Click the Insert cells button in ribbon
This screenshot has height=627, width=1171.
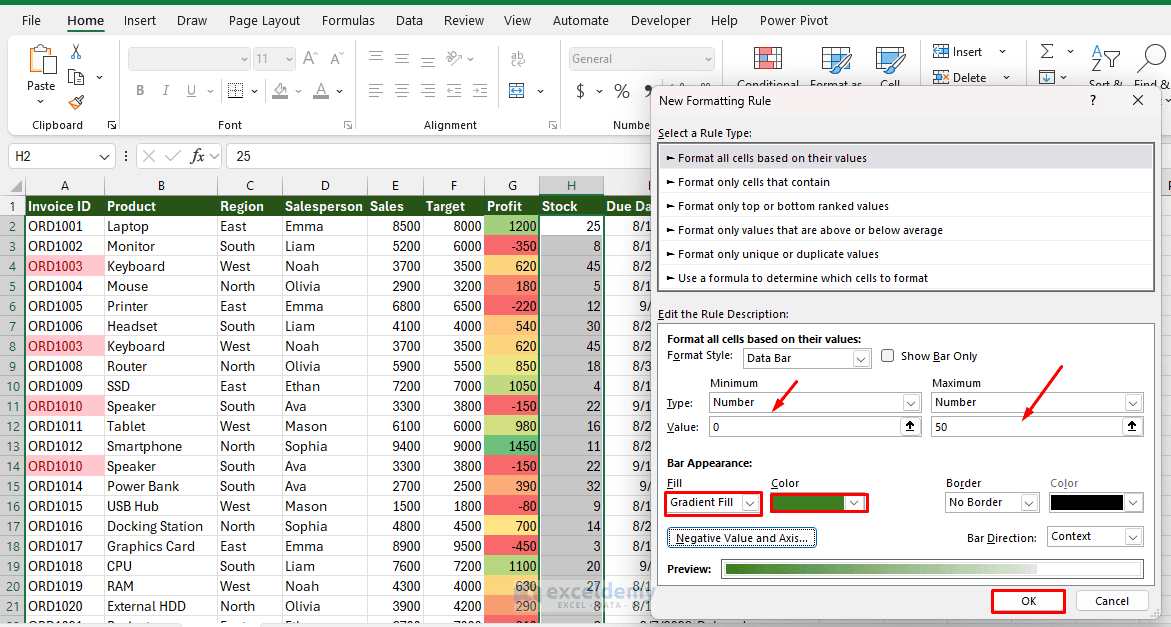pos(957,52)
